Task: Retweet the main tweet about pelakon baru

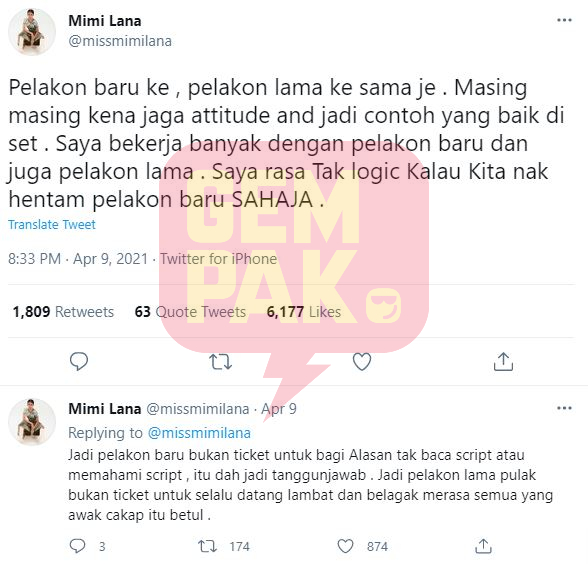Action: coord(220,362)
